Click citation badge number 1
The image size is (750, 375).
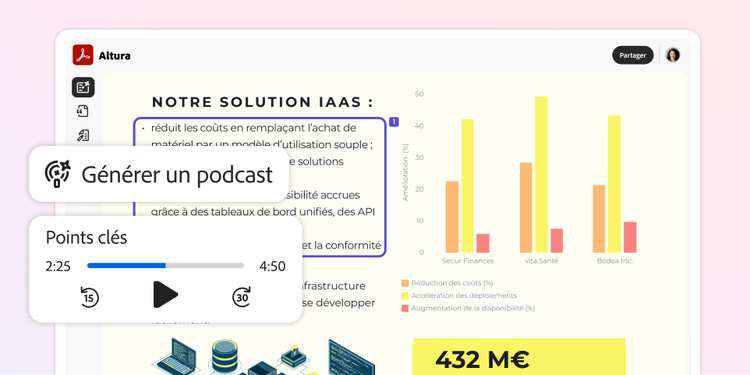click(x=394, y=122)
